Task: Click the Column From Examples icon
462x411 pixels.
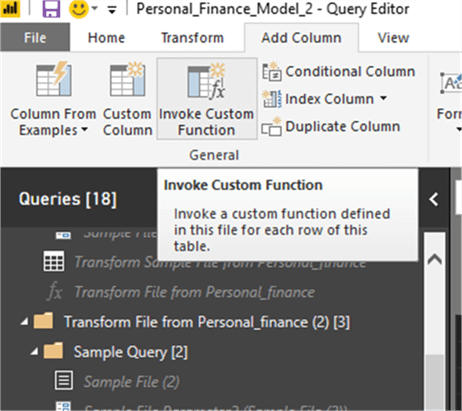Action: [54, 79]
